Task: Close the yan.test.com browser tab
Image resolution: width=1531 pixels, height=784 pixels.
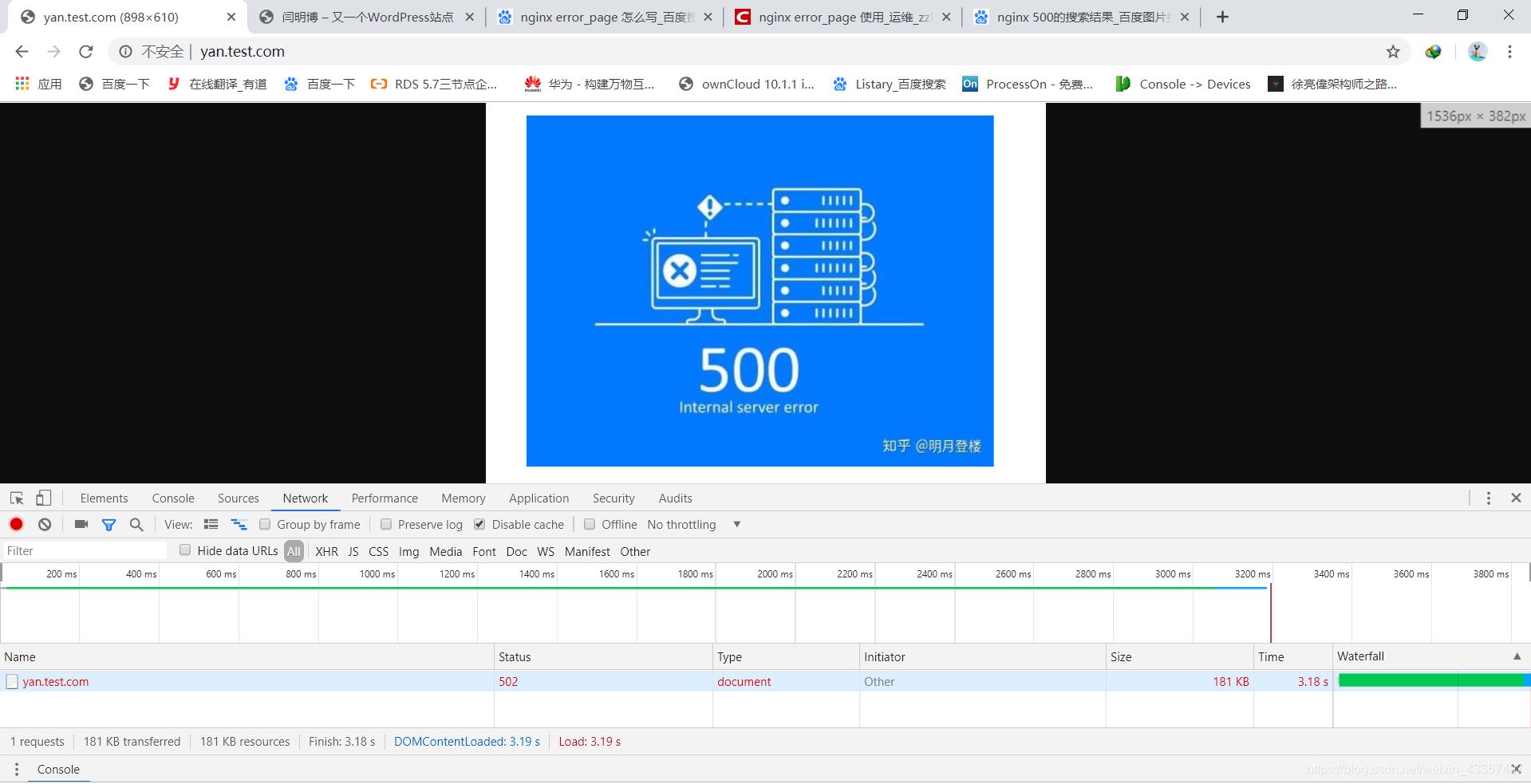Action: [231, 17]
